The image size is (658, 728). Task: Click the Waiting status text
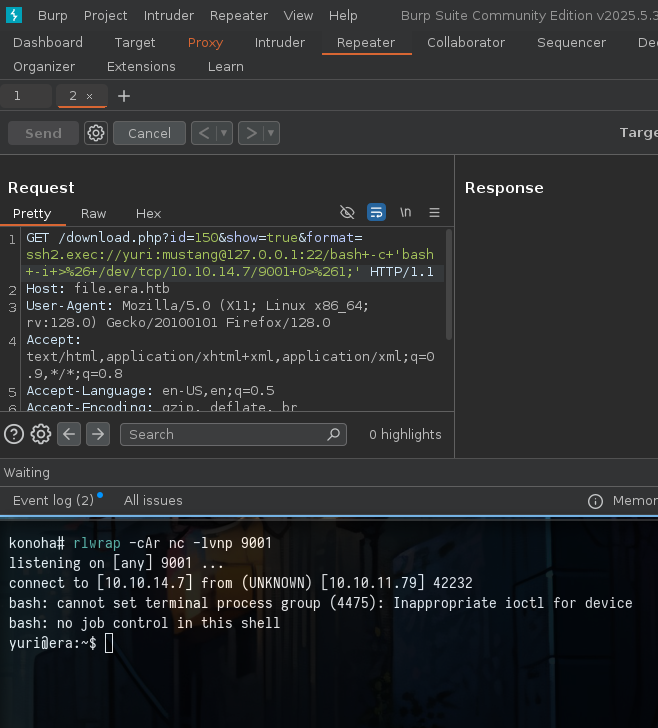(26, 473)
